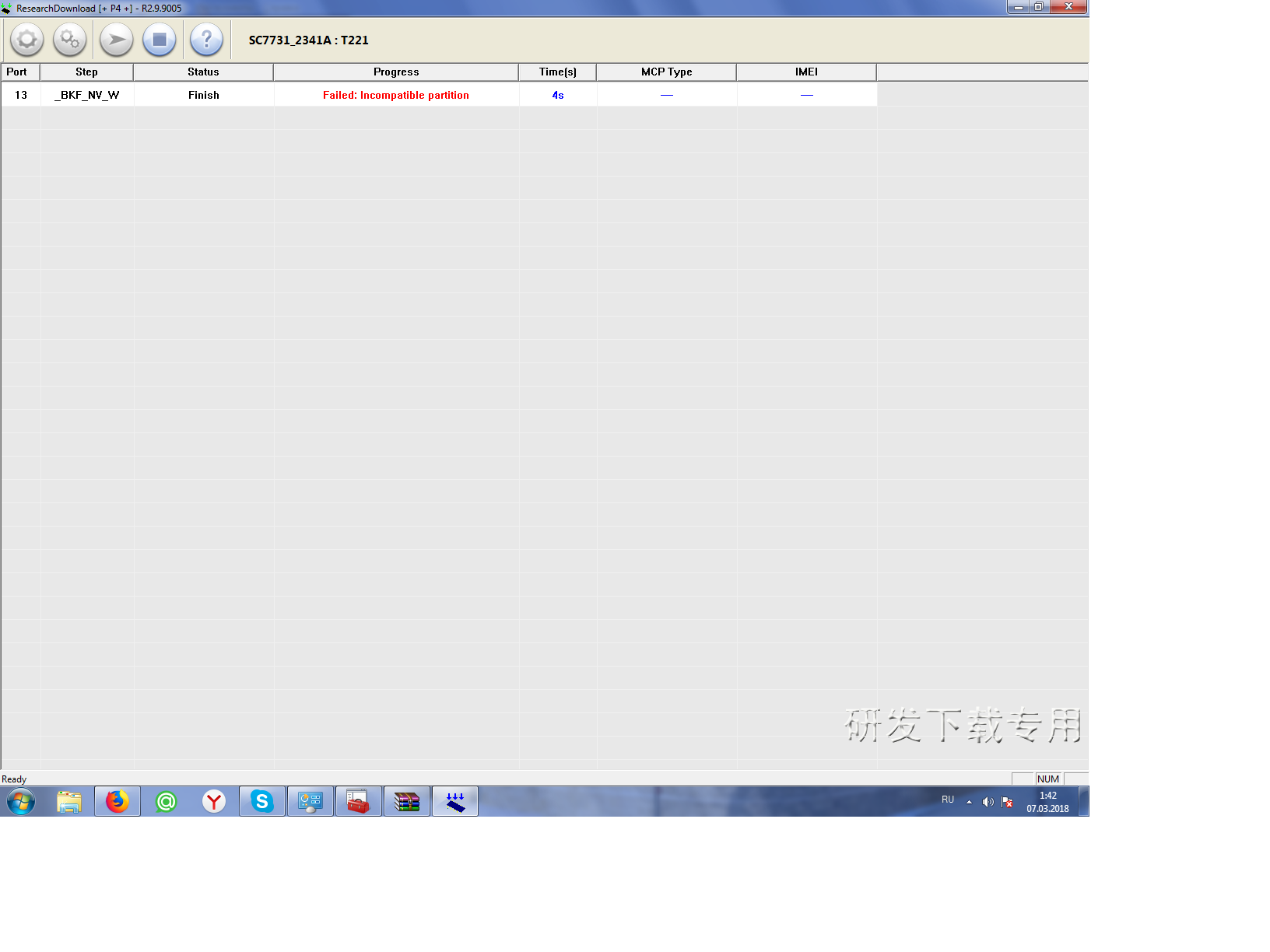Stop downloading with the square button
The image size is (1270, 952).
tap(160, 40)
